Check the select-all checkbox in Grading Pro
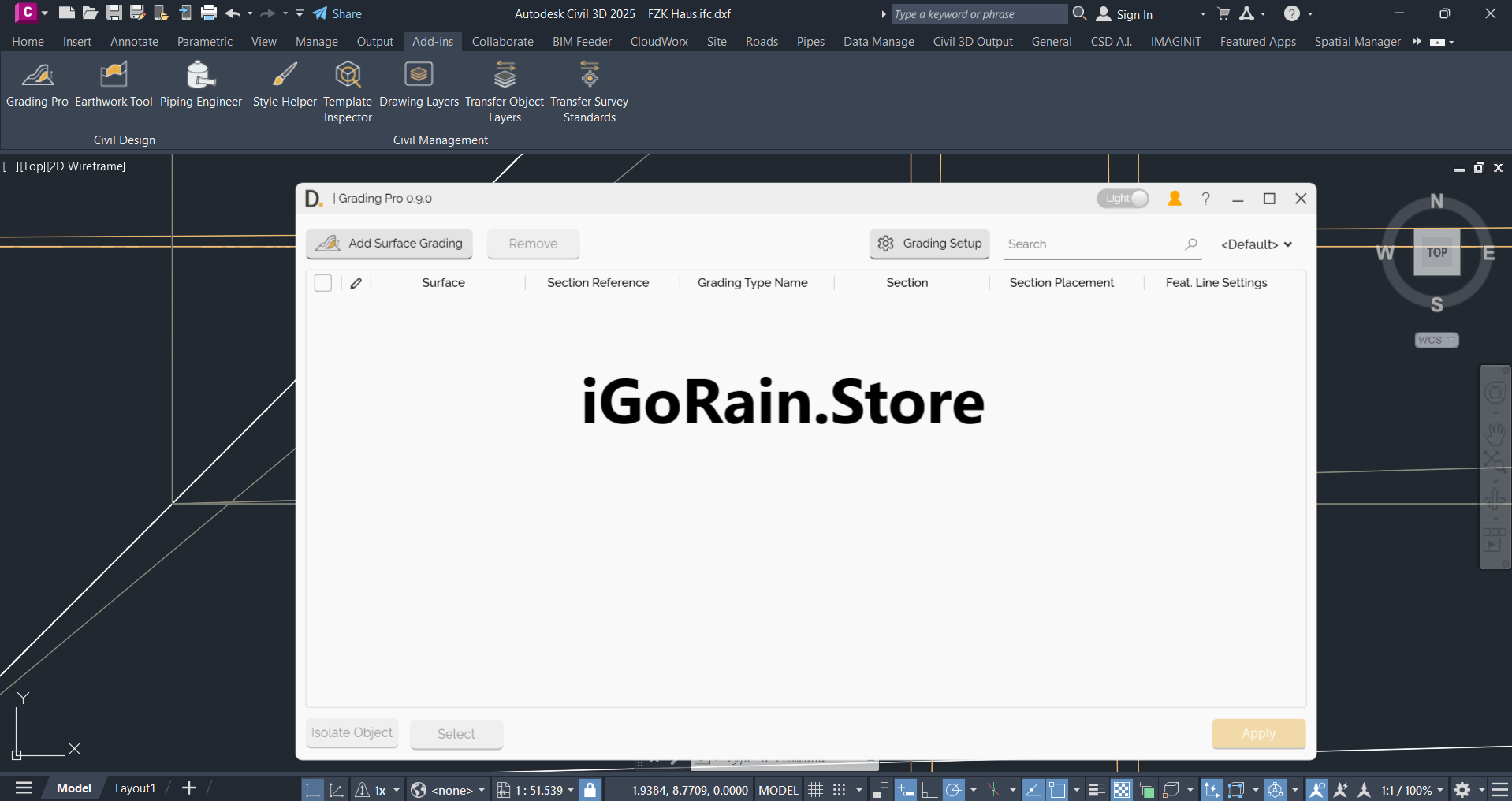Image resolution: width=1512 pixels, height=801 pixels. (x=322, y=282)
